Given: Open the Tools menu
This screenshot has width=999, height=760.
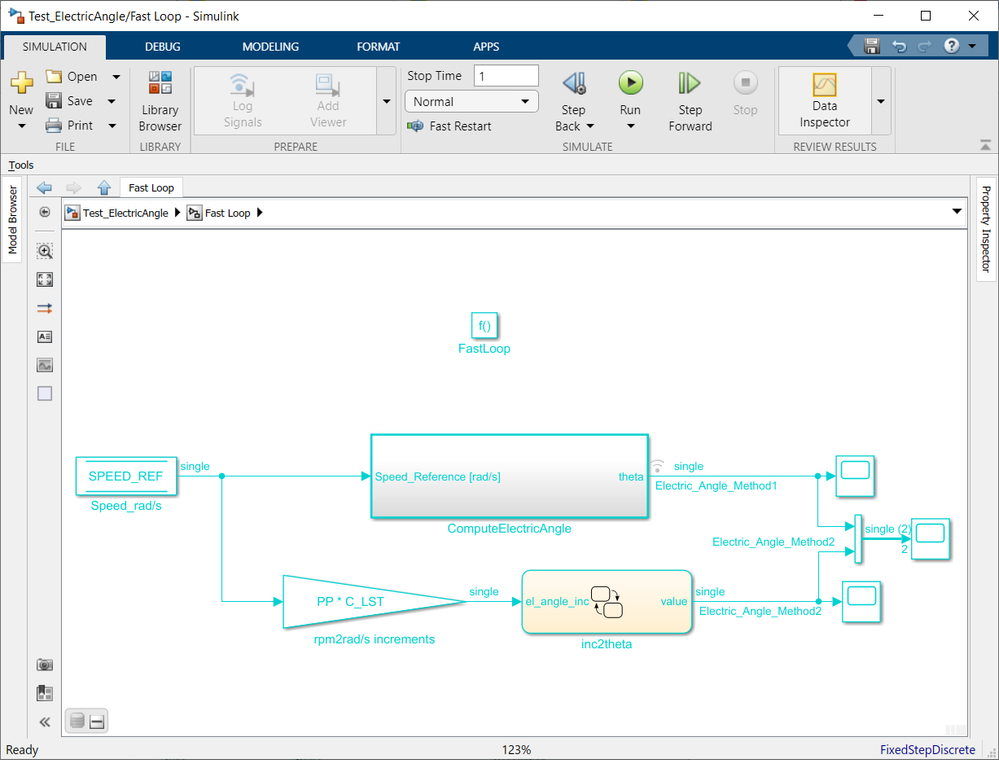Looking at the screenshot, I should click(x=21, y=165).
